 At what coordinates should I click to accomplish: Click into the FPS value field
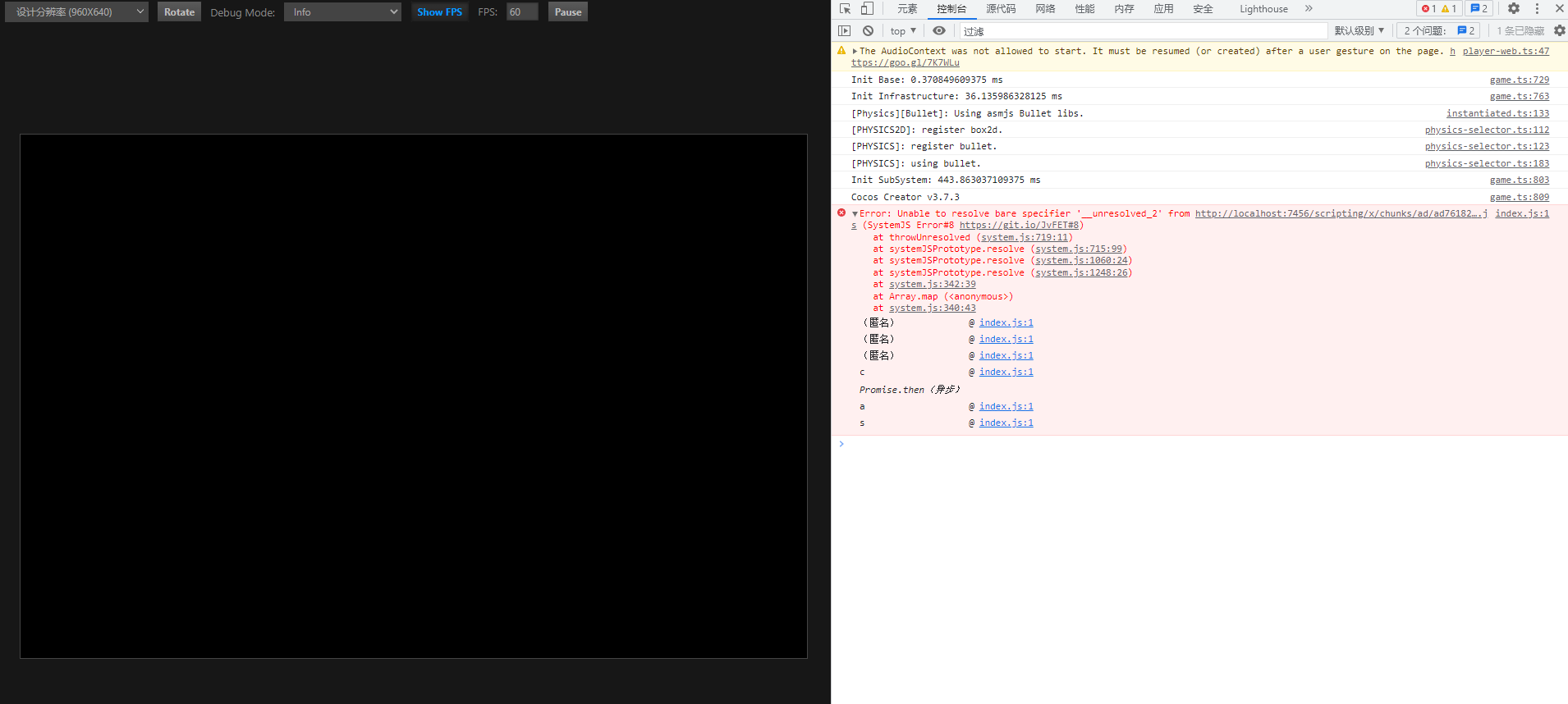point(522,12)
